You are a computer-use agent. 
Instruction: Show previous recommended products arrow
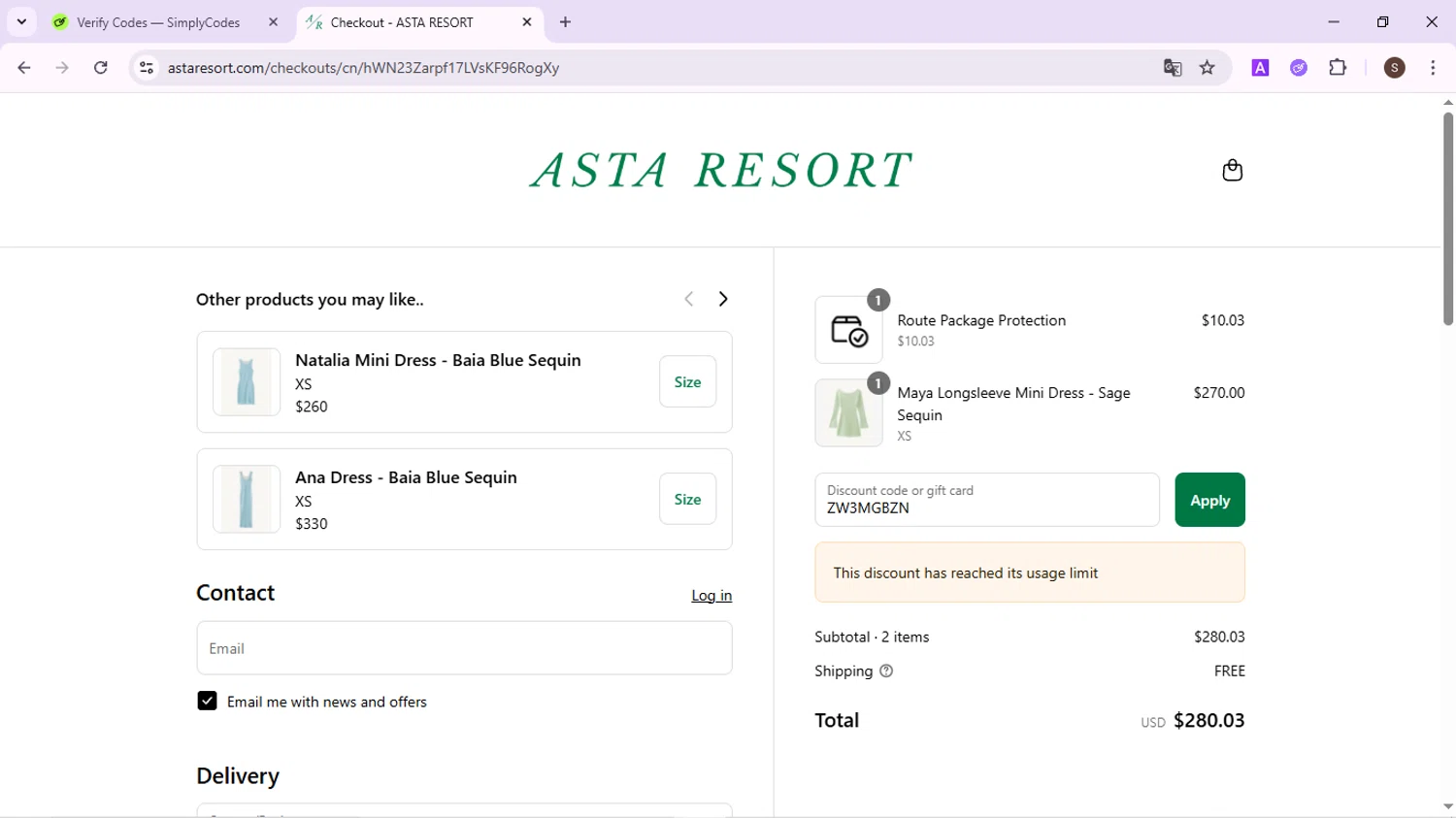click(689, 299)
